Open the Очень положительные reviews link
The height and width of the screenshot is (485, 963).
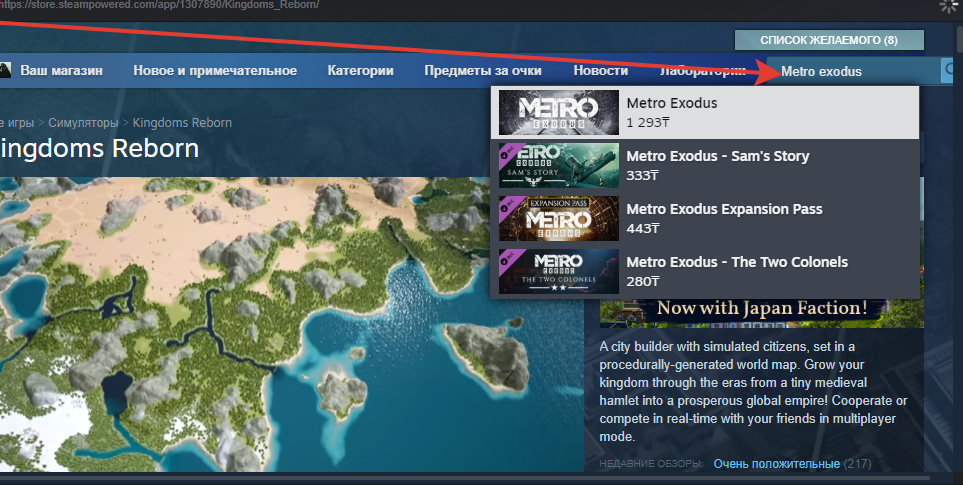click(x=776, y=464)
